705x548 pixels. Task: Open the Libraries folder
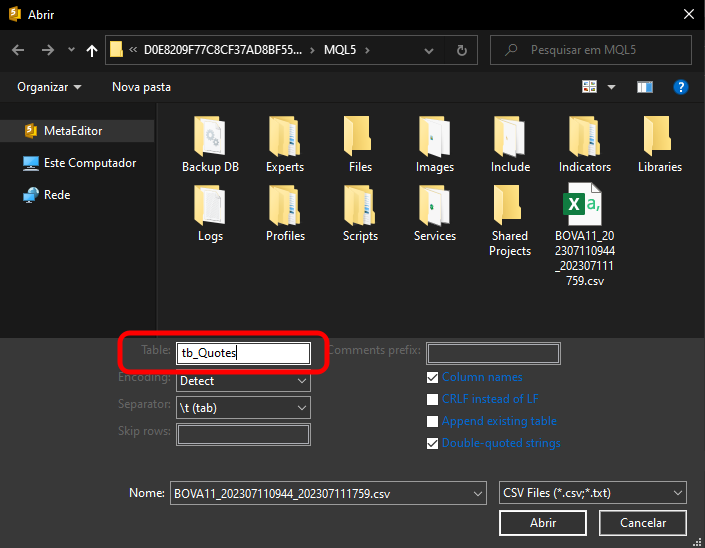659,144
